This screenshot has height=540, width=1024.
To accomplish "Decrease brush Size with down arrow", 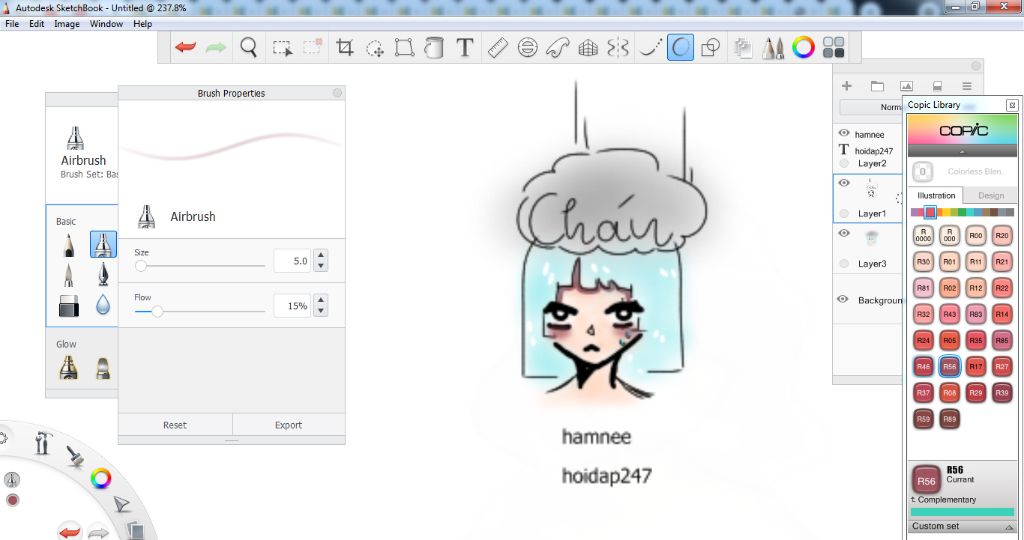I will click(x=321, y=266).
